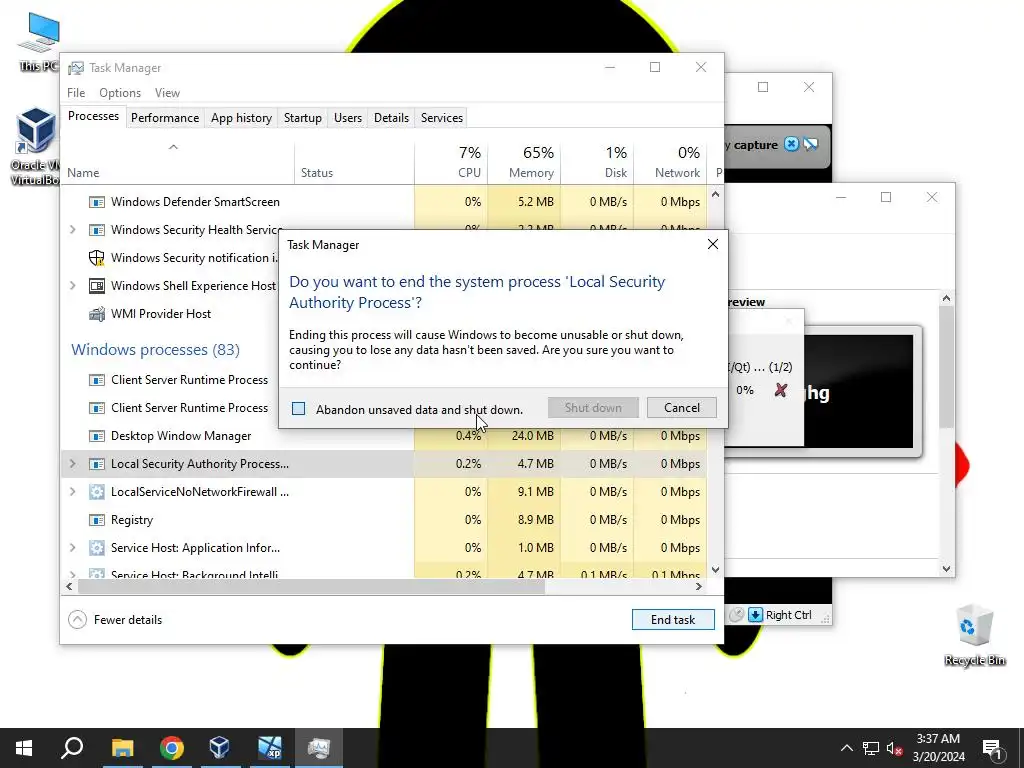
Task: Click the Status column header
Action: tap(355, 162)
